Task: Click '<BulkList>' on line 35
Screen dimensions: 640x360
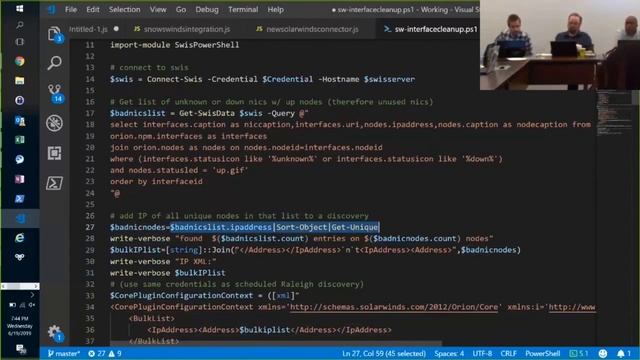Action: click(x=152, y=318)
